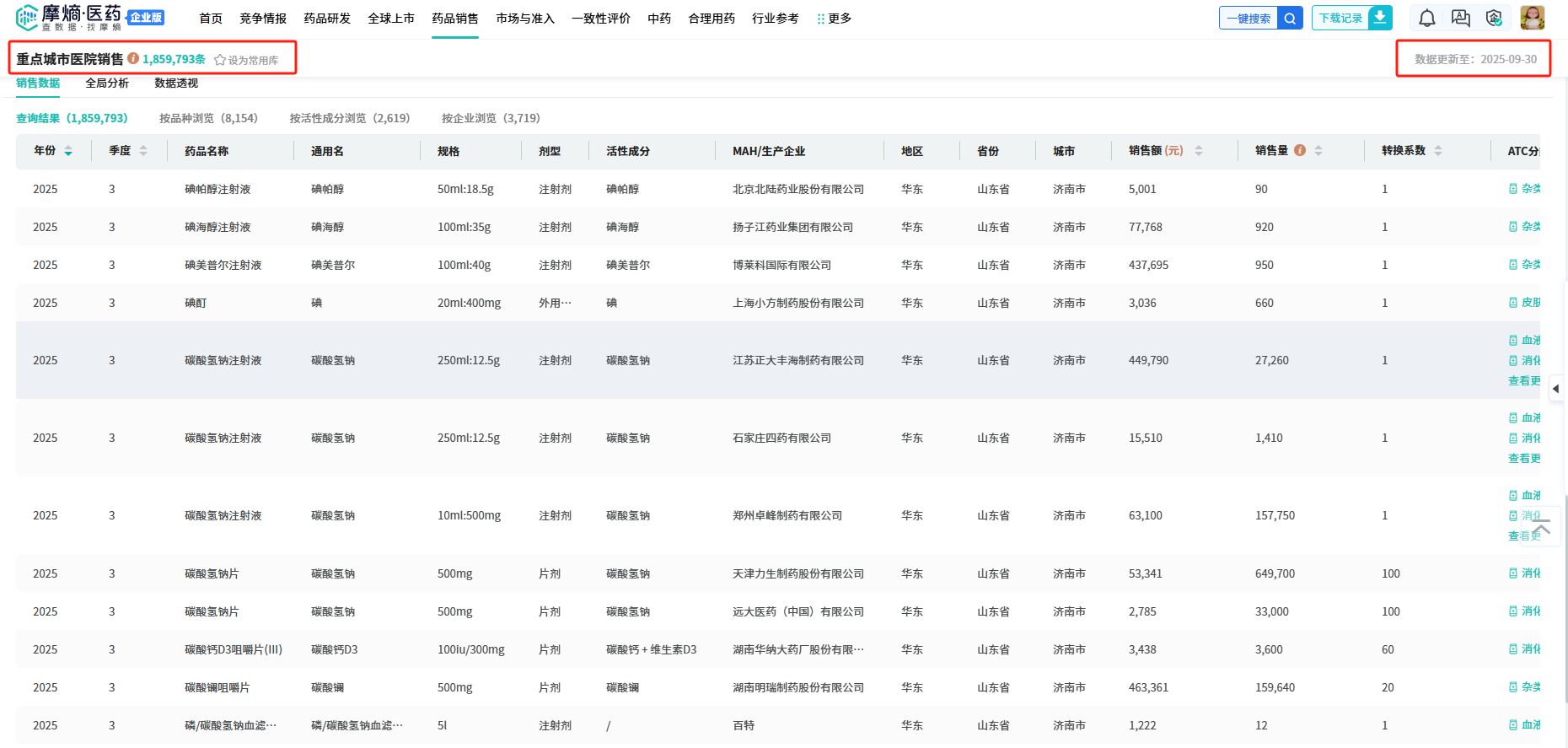
Task: Click the notification bell icon
Action: 1426,18
